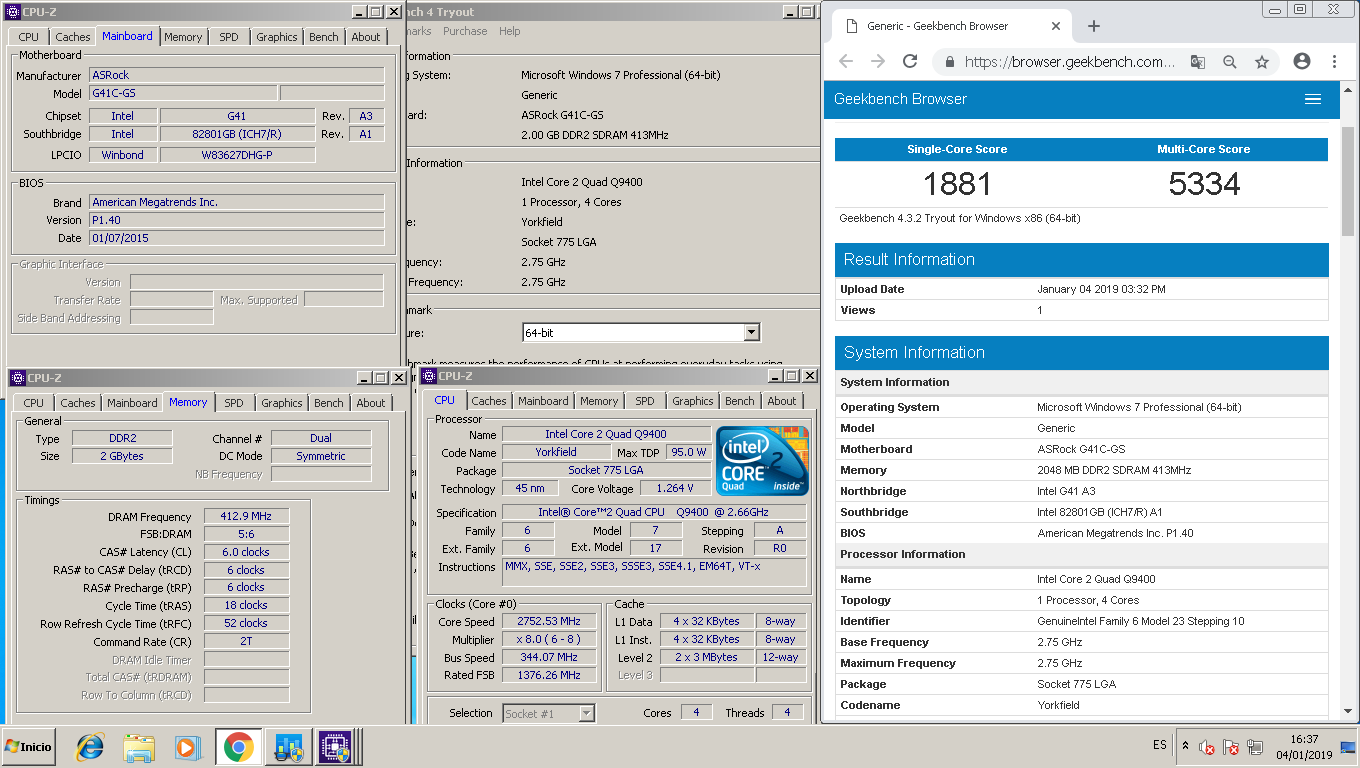Click the Core Voltage 1.264 V value
The image size is (1360, 768).
click(x=675, y=488)
